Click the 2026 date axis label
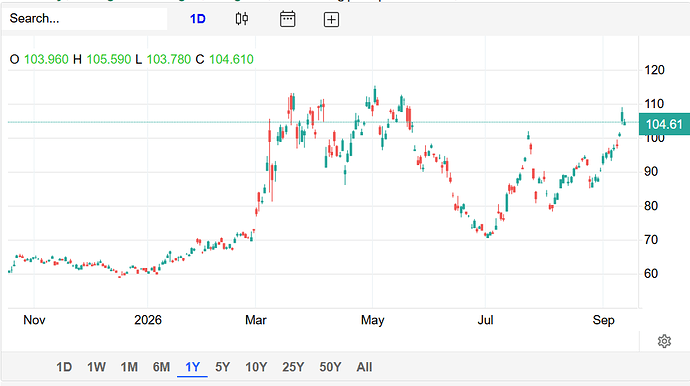 (148, 320)
